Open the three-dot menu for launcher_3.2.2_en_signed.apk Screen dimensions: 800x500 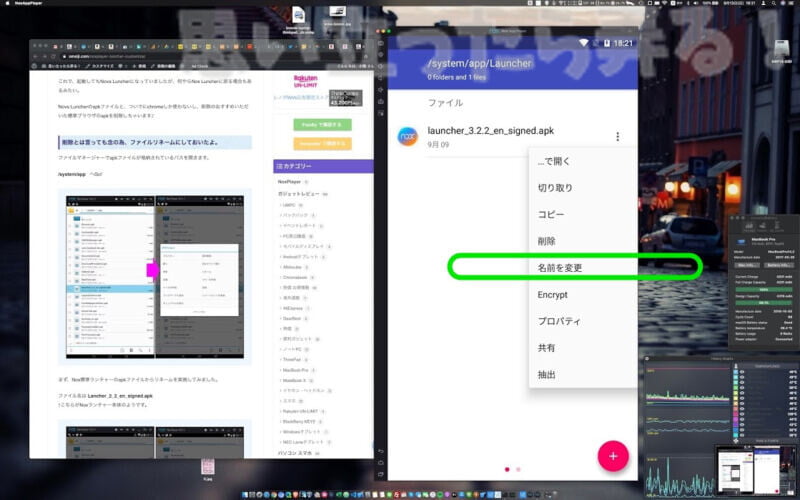point(617,137)
